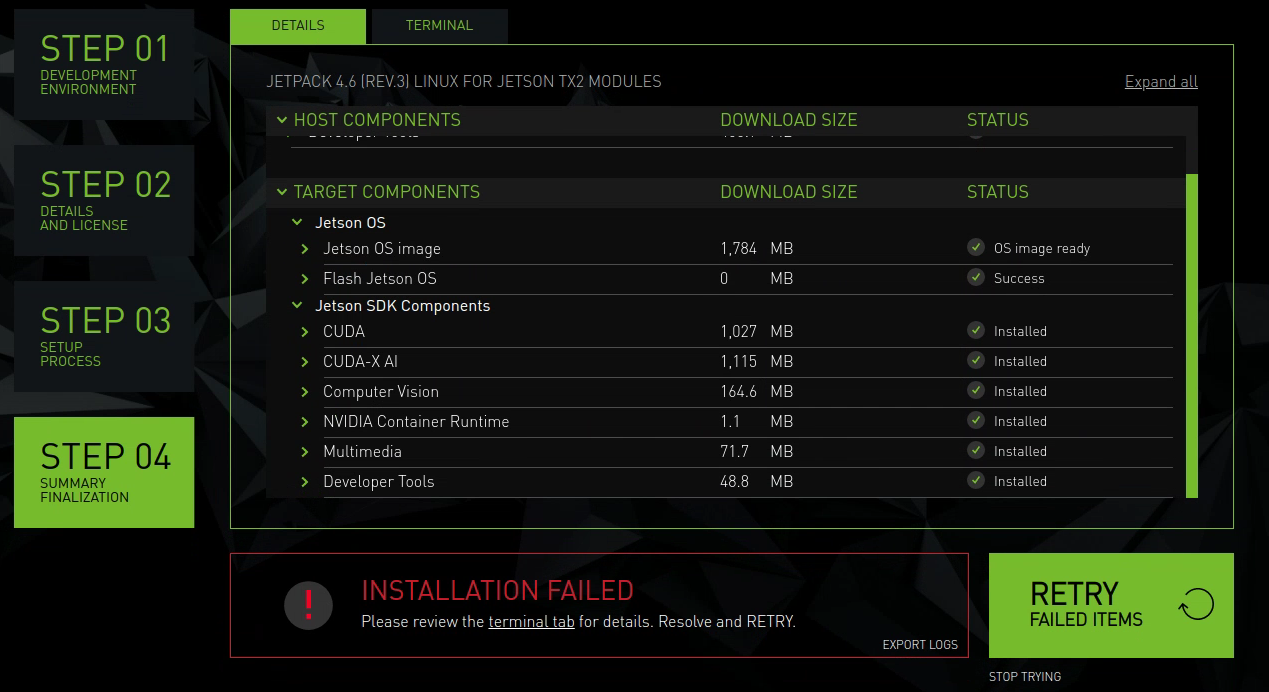
Task: Expand the Jetson OS image row
Action: [305, 249]
